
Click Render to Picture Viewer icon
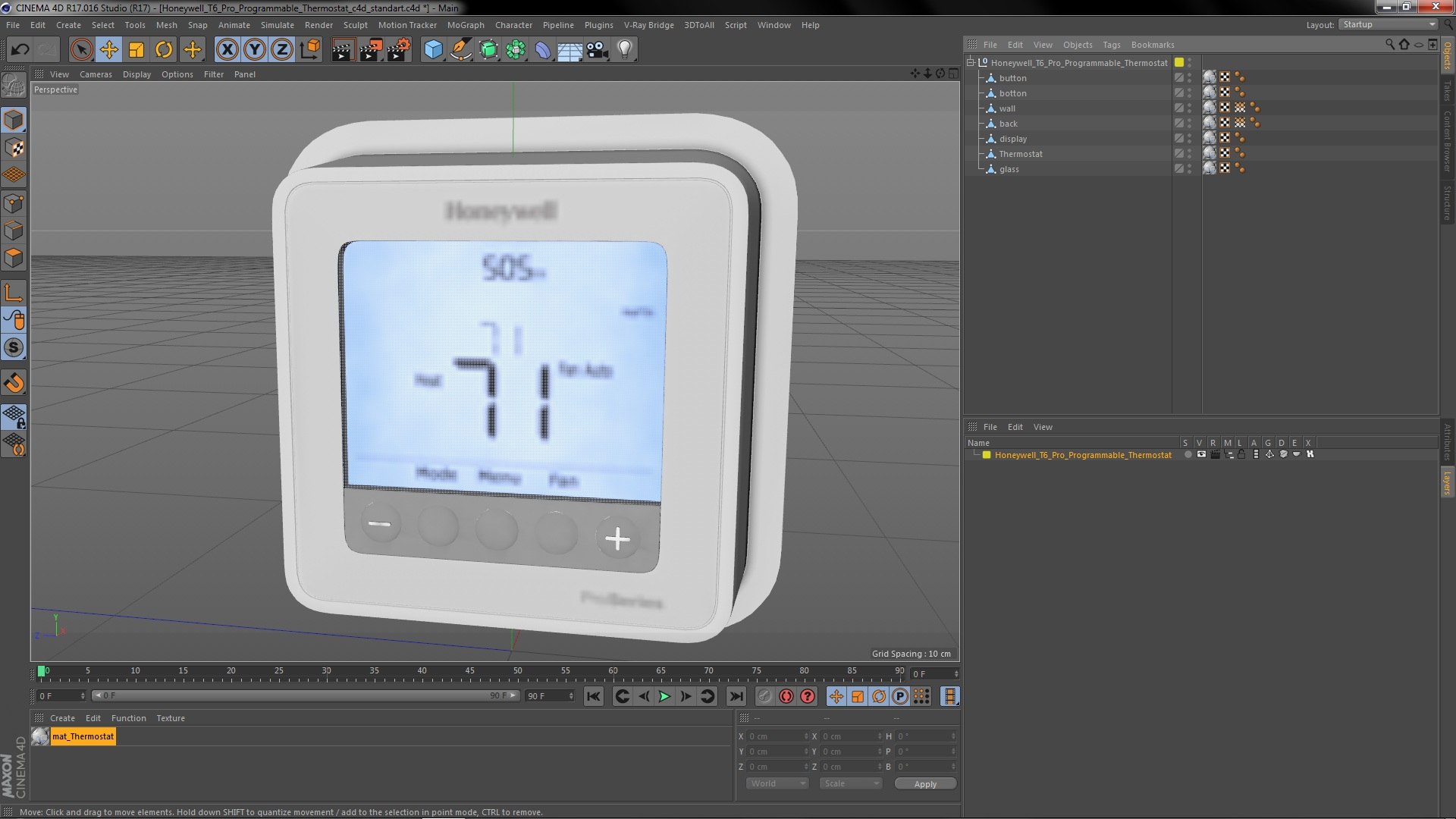(x=371, y=50)
